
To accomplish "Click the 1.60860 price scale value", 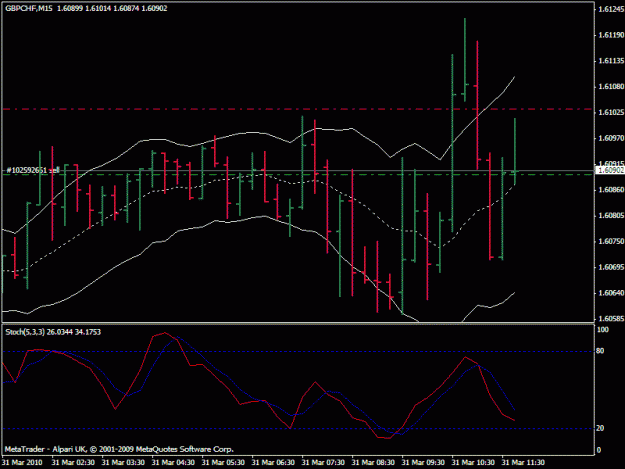I will pyautogui.click(x=611, y=190).
